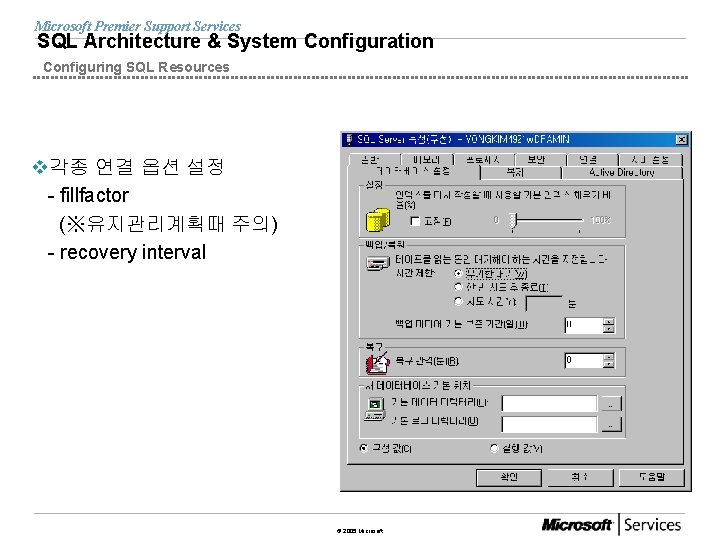The width and height of the screenshot is (720, 540).
Task: Open the Server Settings tab 서버 설정
Action: pyautogui.click(x=650, y=160)
